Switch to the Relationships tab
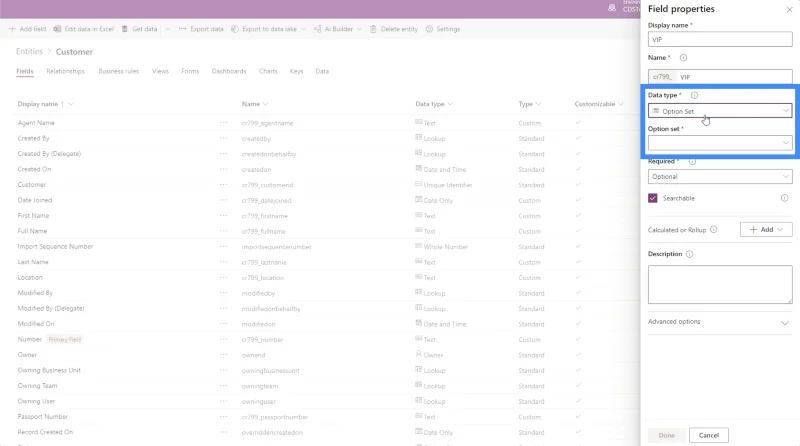 [x=65, y=71]
